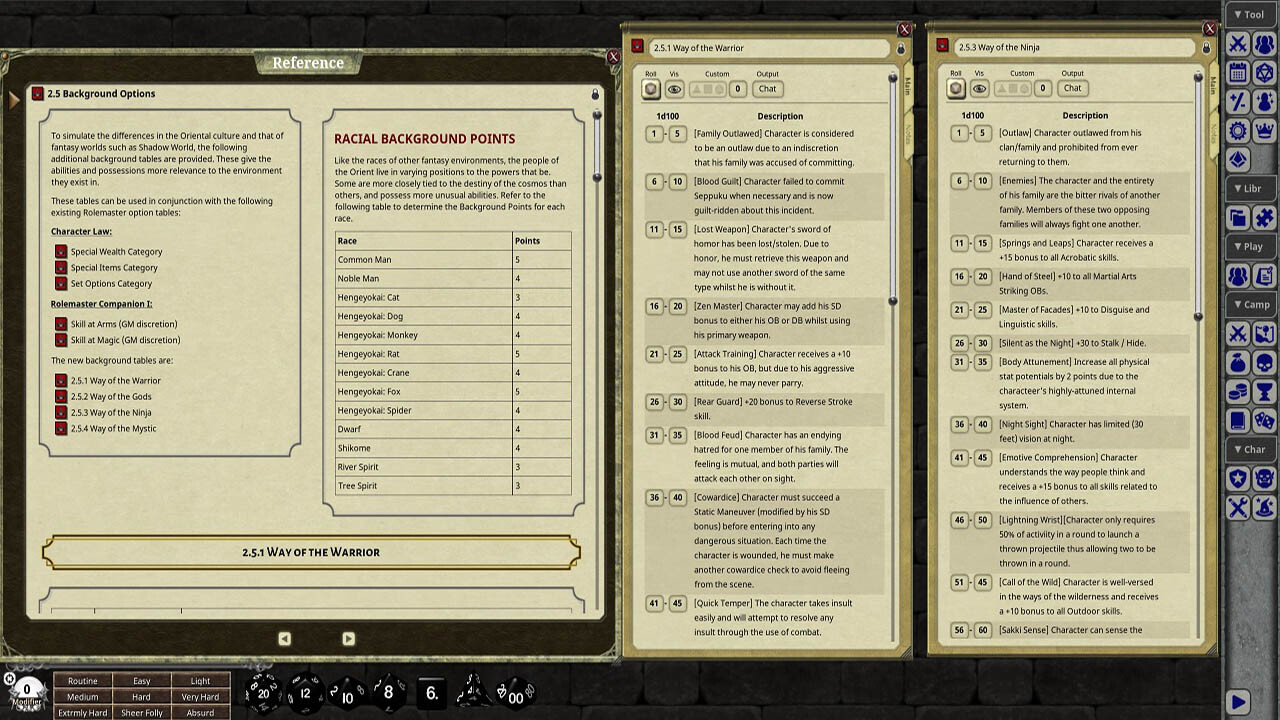The width and height of the screenshot is (1280, 720).
Task: Click the Hengeyokai: Fox race row
Action: [453, 391]
